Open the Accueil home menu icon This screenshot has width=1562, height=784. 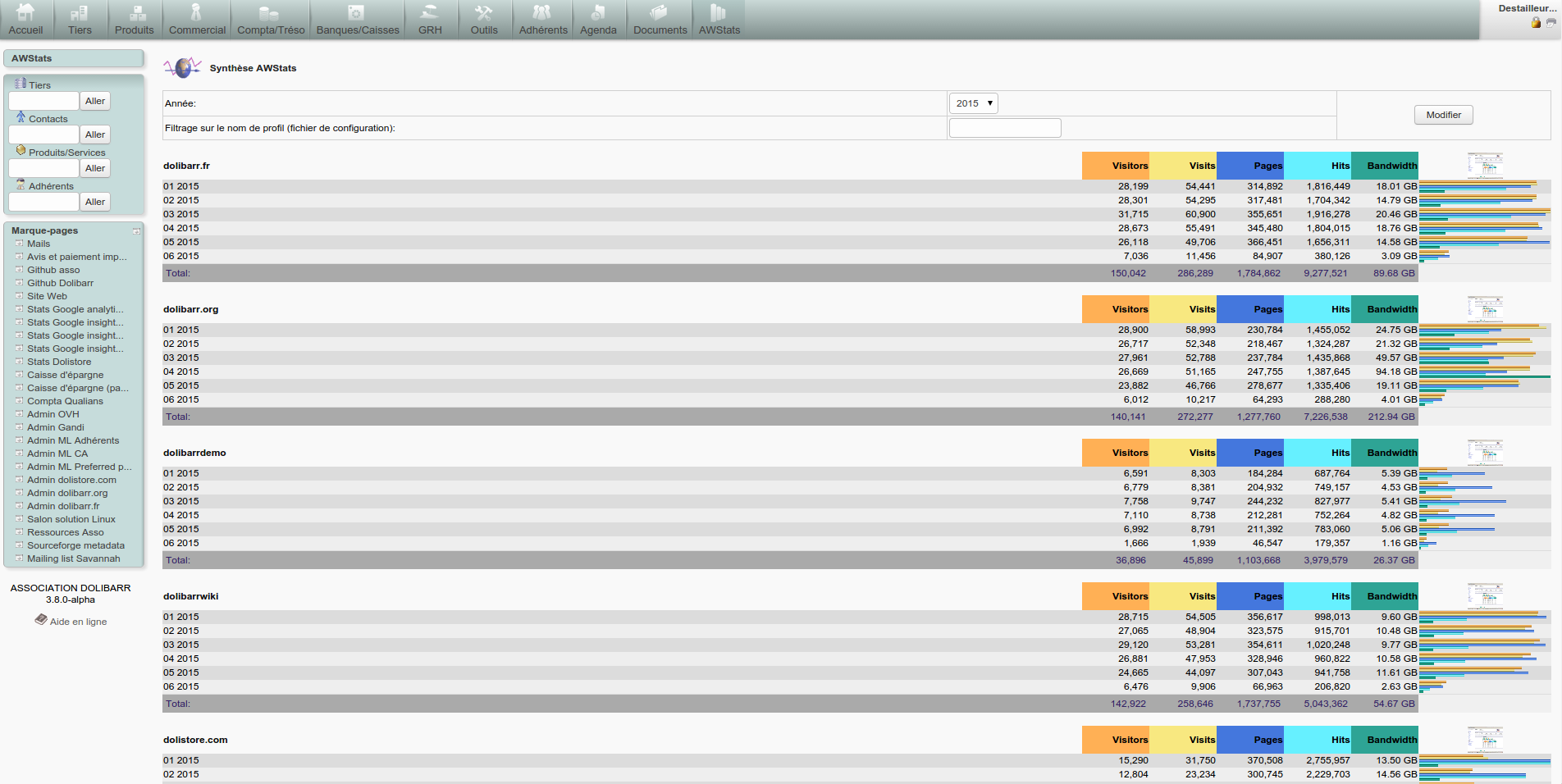[x=26, y=11]
